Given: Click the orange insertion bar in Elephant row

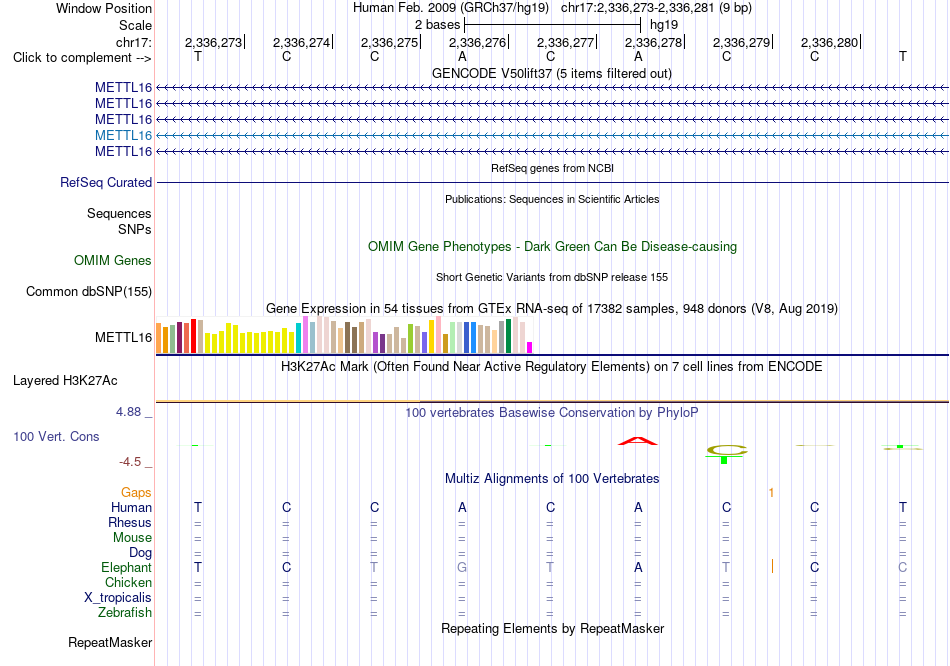Looking at the screenshot, I should coord(772,567).
